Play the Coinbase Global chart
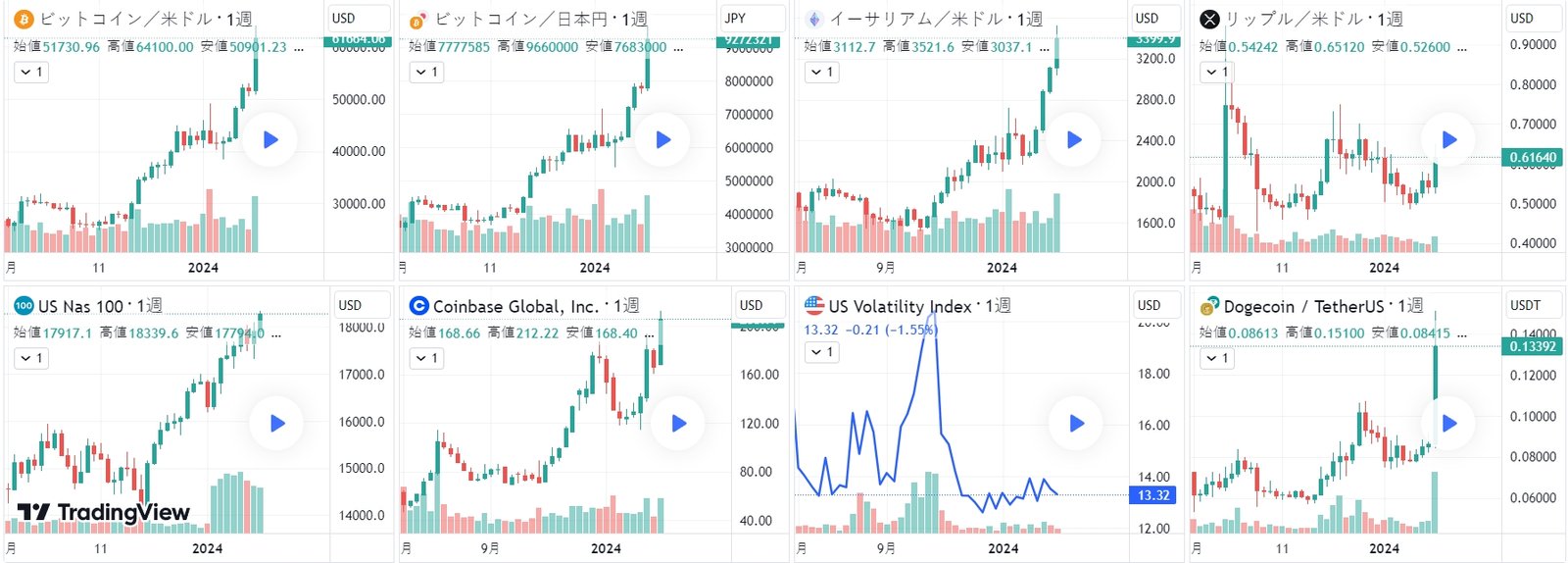Image resolution: width=1568 pixels, height=563 pixels. 678,424
